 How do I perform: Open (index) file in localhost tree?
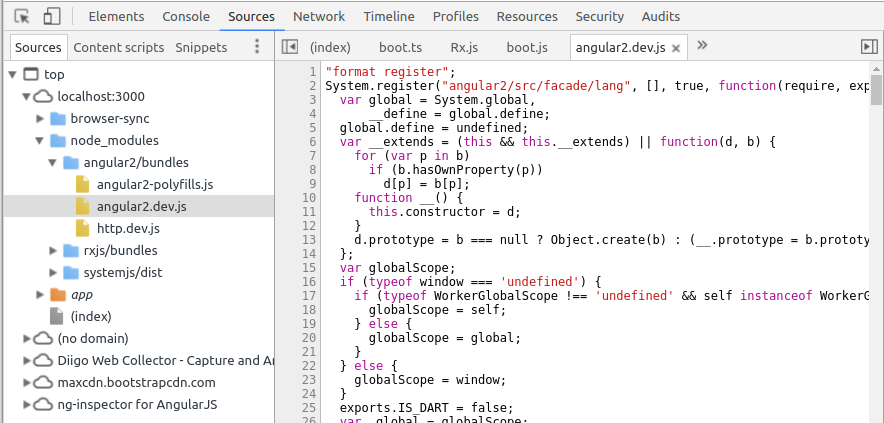[x=91, y=316]
